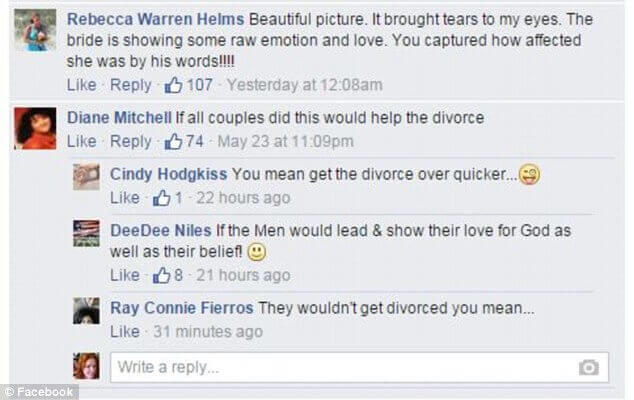
Task: Focus the 'Write a reply...' field
Action: tap(340, 367)
